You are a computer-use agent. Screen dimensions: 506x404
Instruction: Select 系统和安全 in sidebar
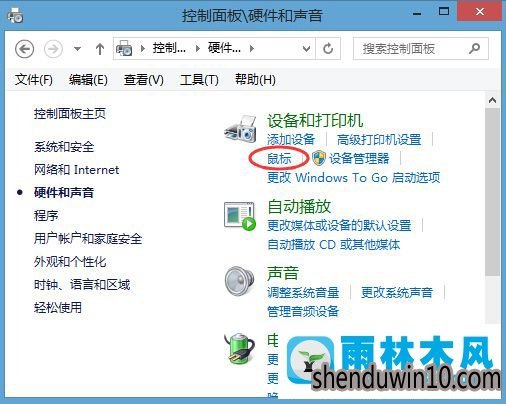coord(64,147)
